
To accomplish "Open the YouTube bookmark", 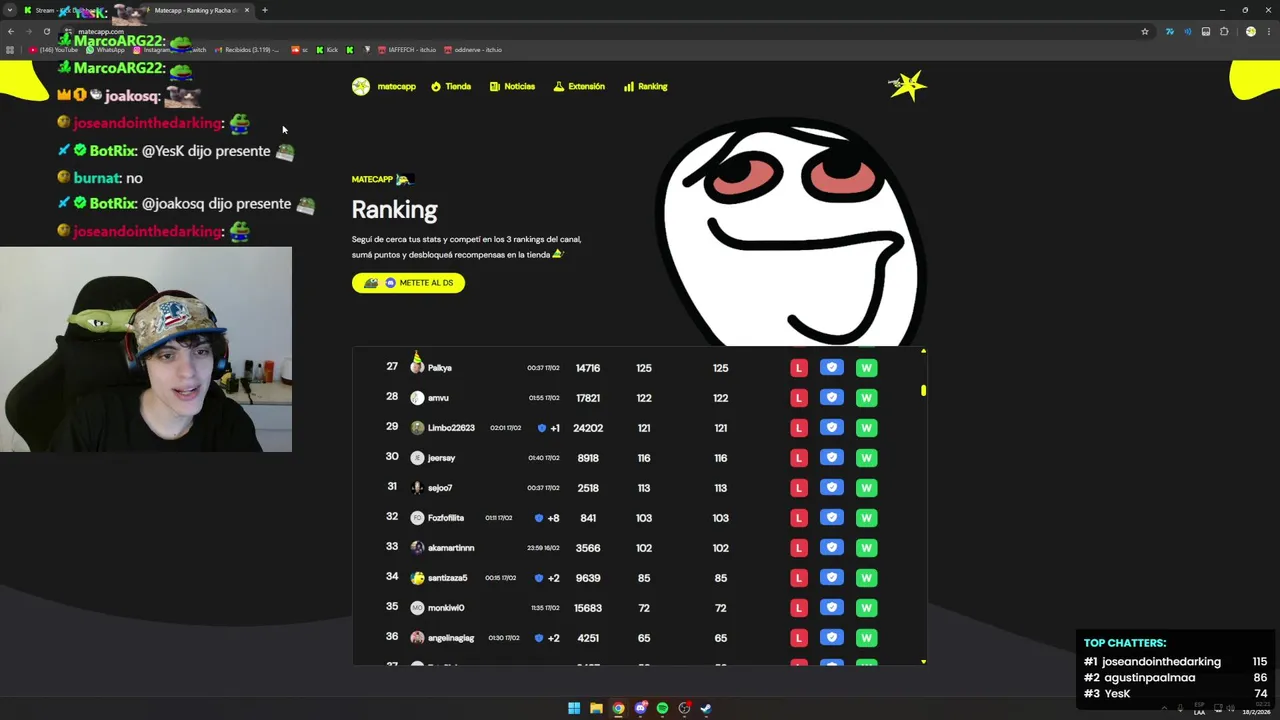I will tap(54, 49).
